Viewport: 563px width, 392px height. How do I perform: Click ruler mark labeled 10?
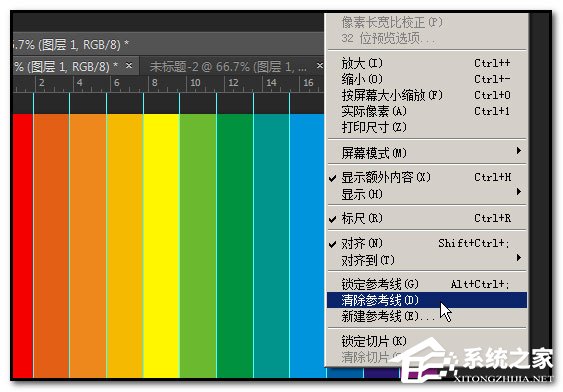point(195,83)
